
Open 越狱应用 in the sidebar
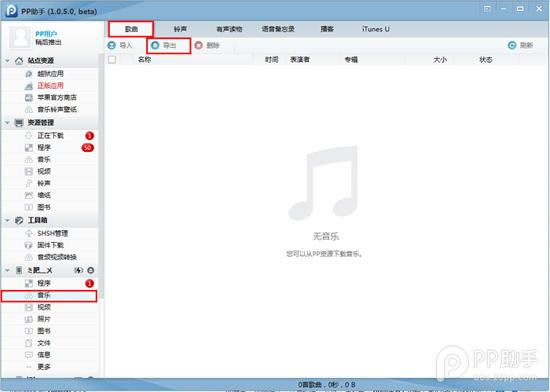click(50, 74)
